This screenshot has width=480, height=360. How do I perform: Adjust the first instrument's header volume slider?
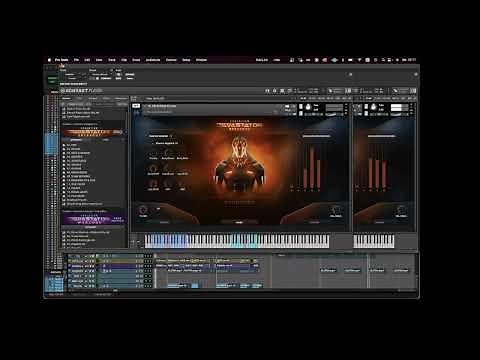pyautogui.click(x=334, y=107)
